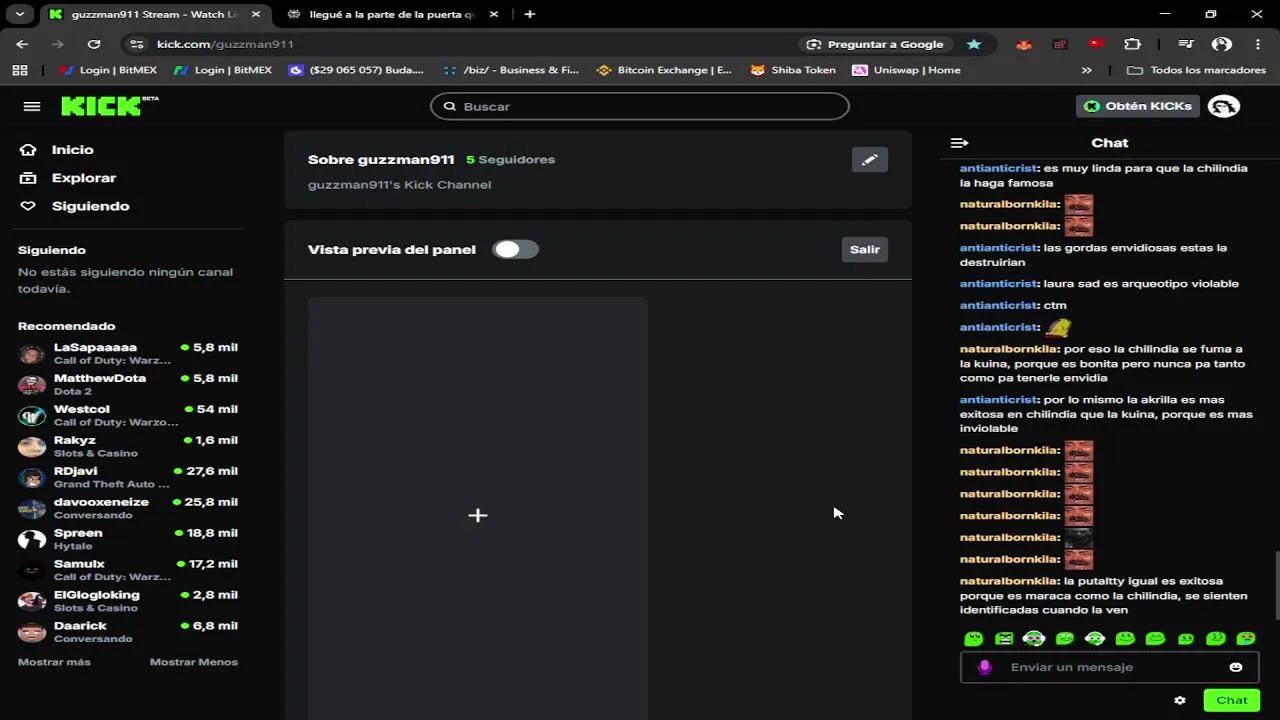The height and width of the screenshot is (720, 1280).
Task: Open MatthewDota recommended channel
Action: (x=128, y=385)
